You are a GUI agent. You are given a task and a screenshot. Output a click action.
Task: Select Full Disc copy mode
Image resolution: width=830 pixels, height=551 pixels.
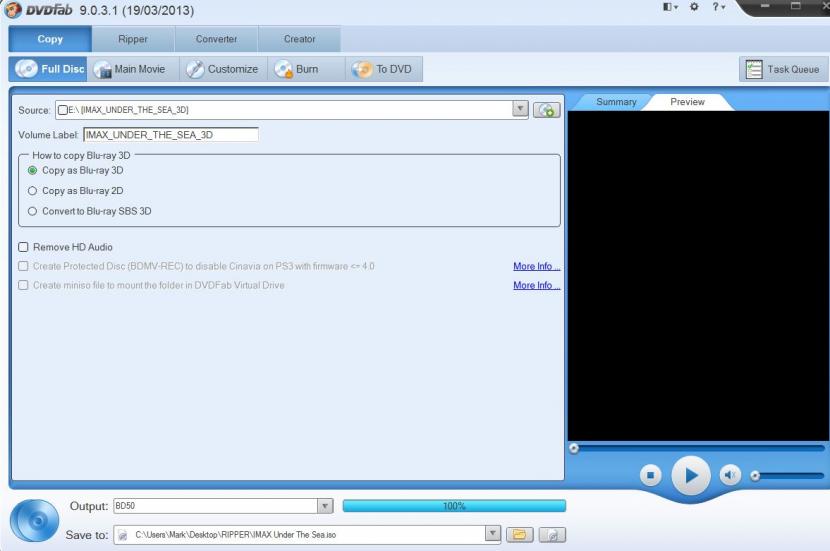48,69
